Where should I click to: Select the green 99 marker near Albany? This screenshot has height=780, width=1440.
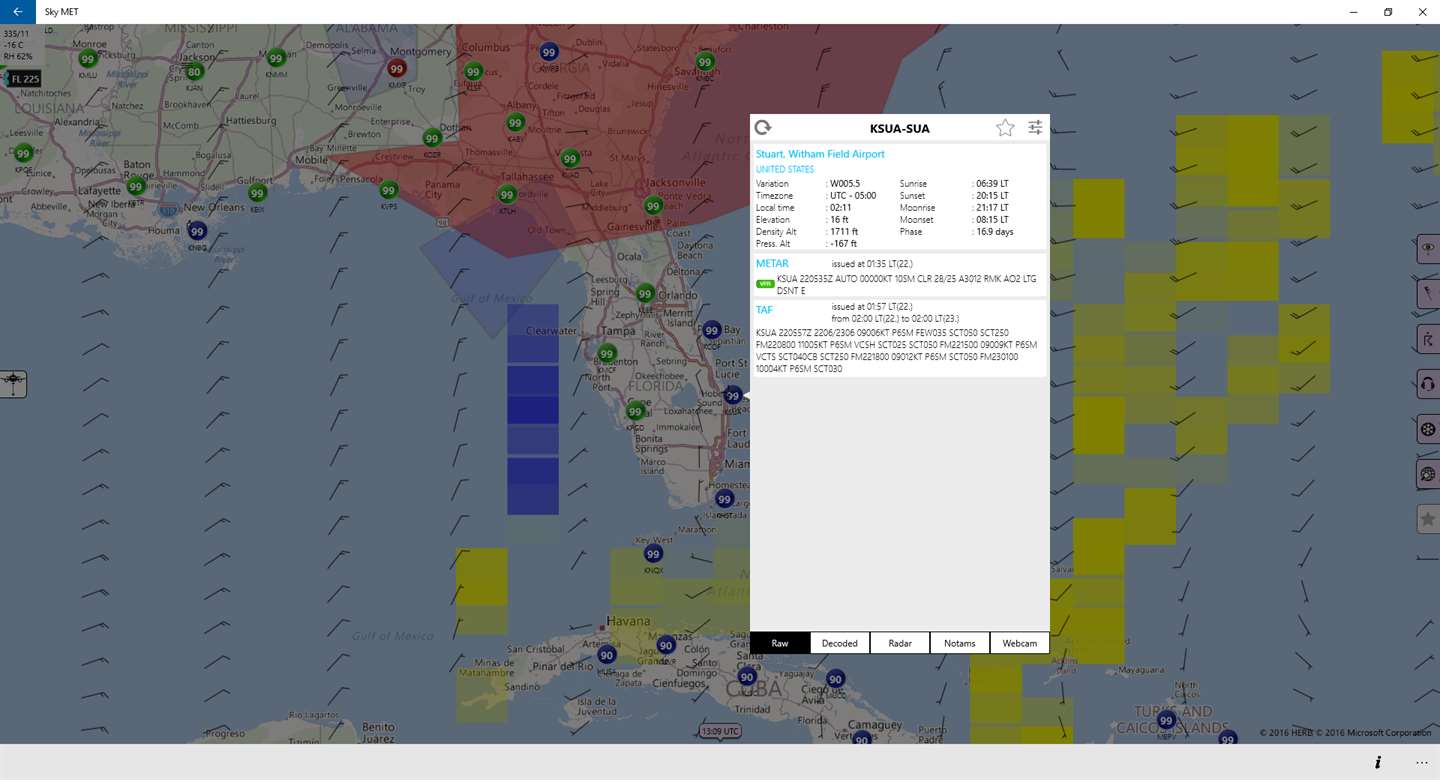pos(515,123)
